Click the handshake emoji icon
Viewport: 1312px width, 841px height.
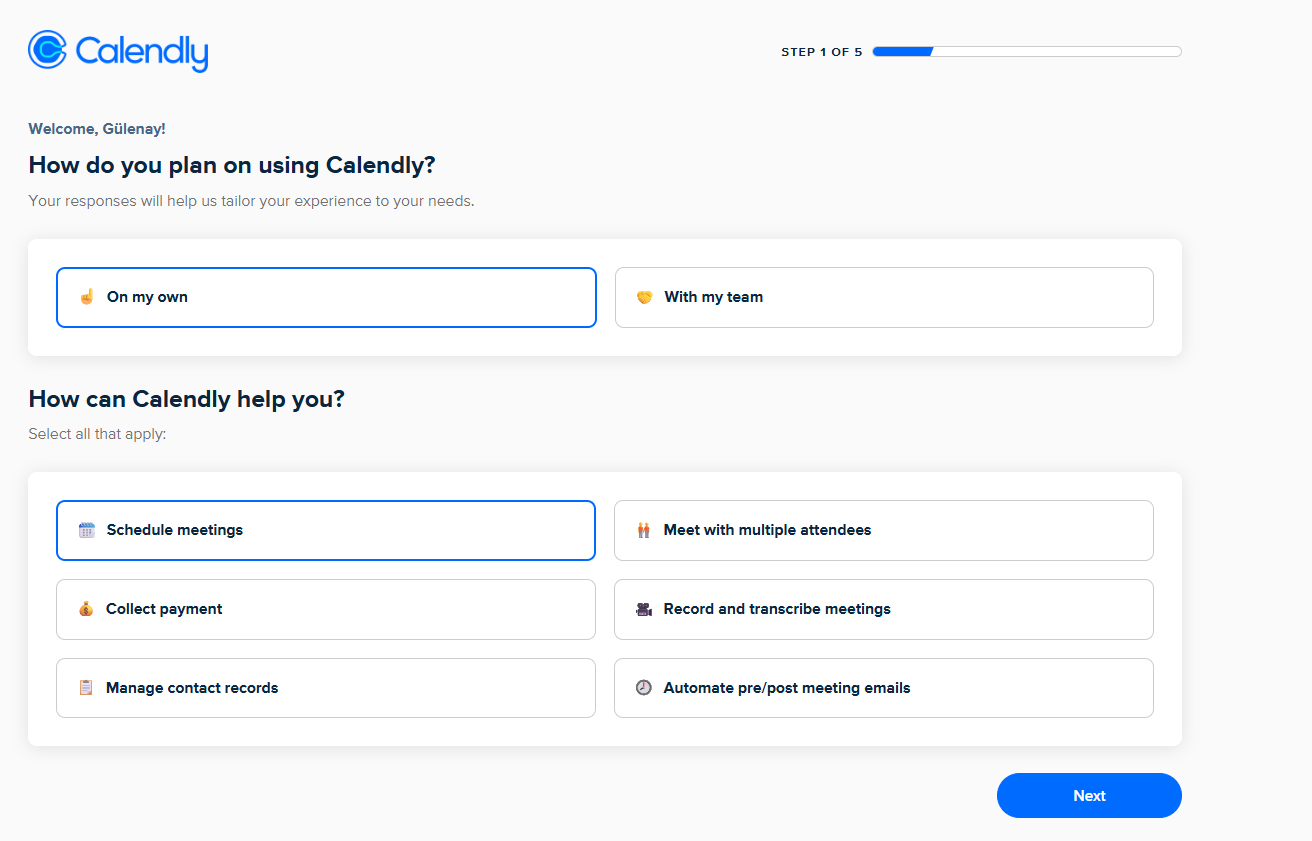(644, 297)
